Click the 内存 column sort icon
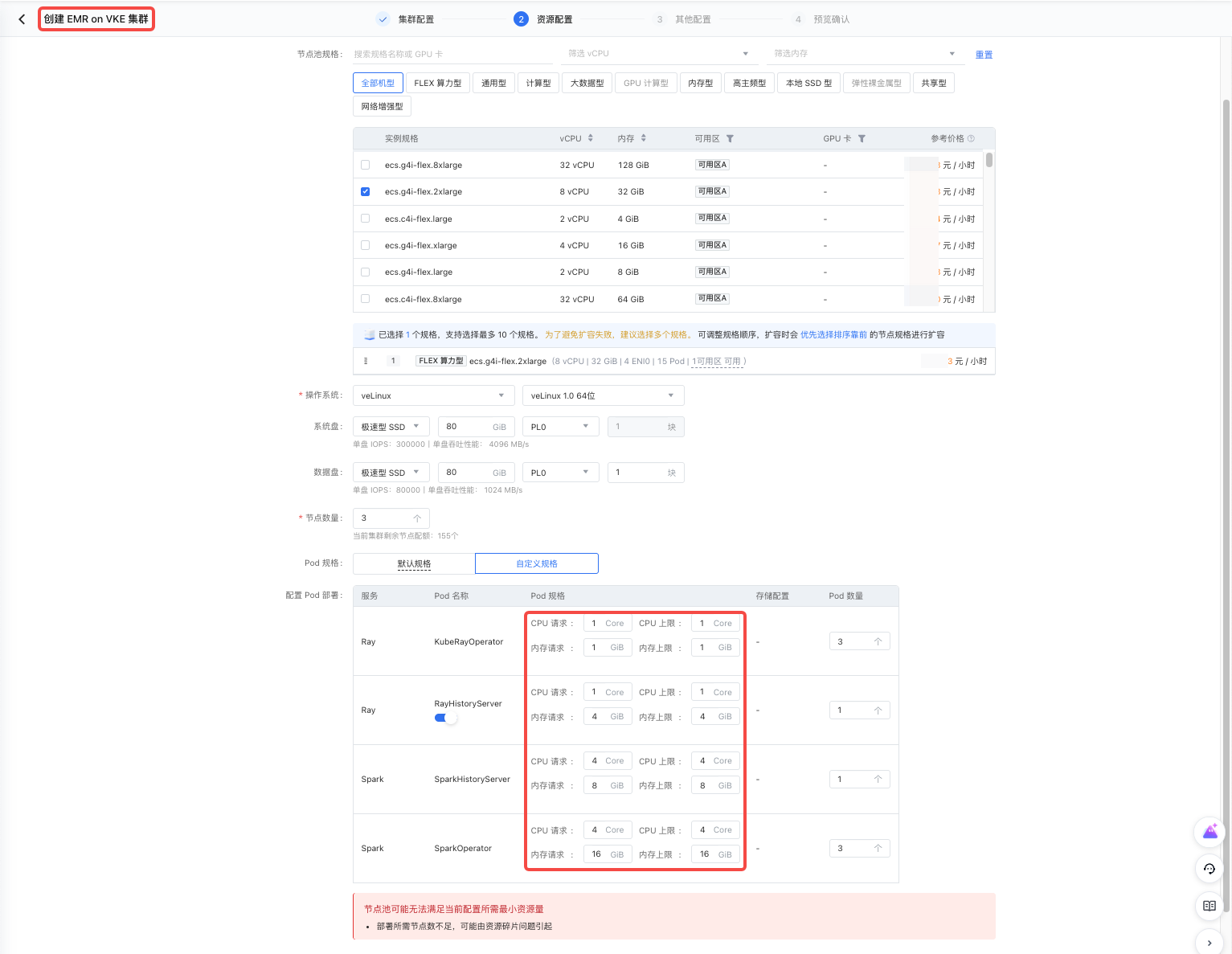 point(644,138)
